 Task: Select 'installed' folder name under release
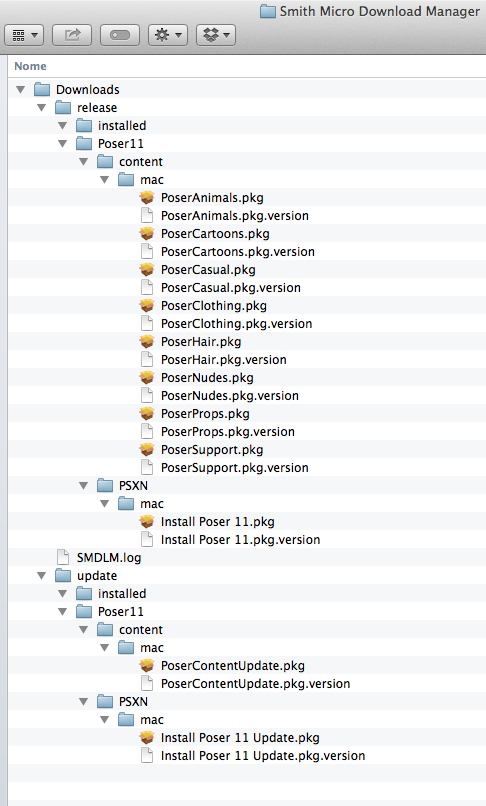coord(122,125)
